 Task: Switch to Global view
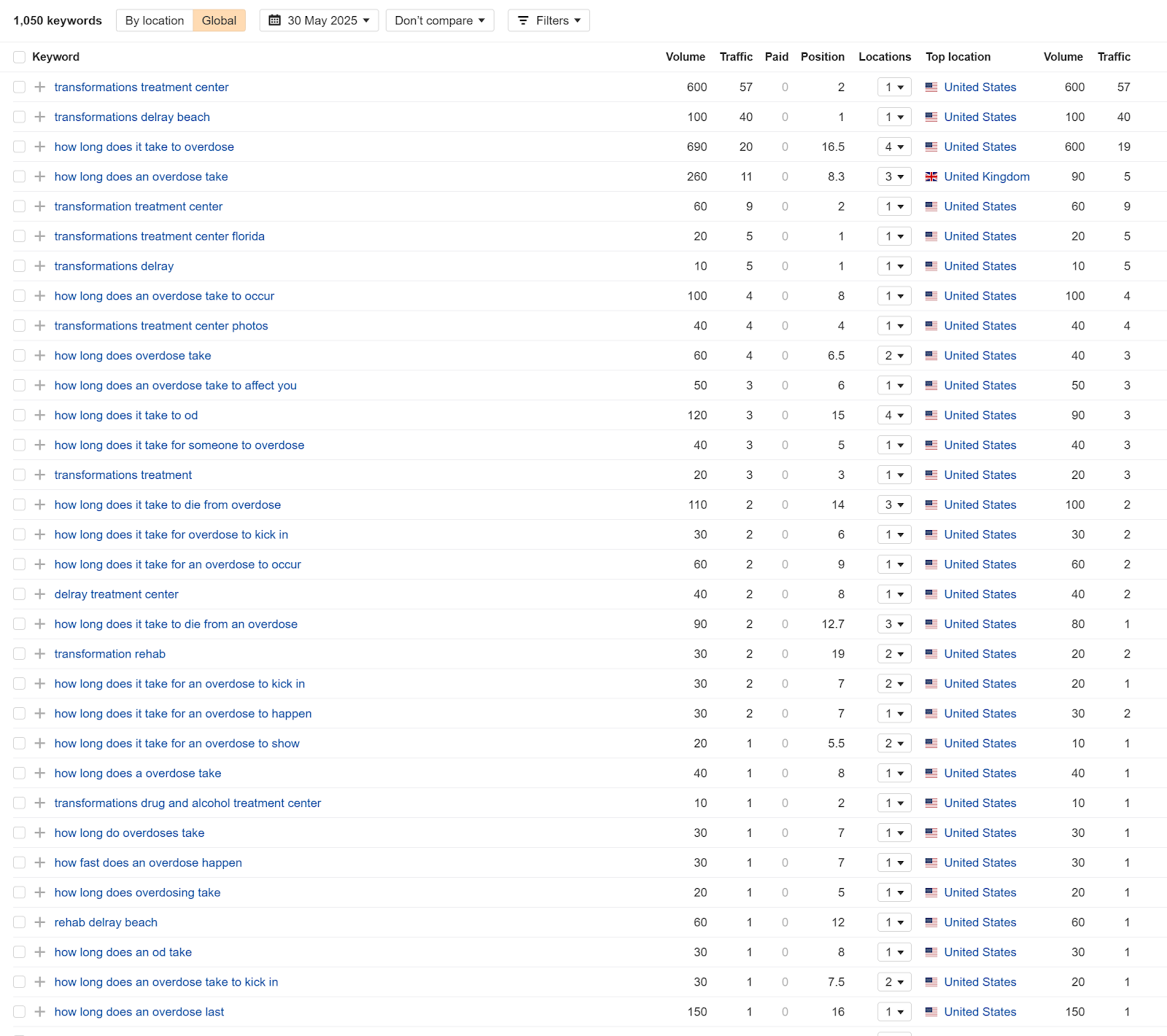219,20
